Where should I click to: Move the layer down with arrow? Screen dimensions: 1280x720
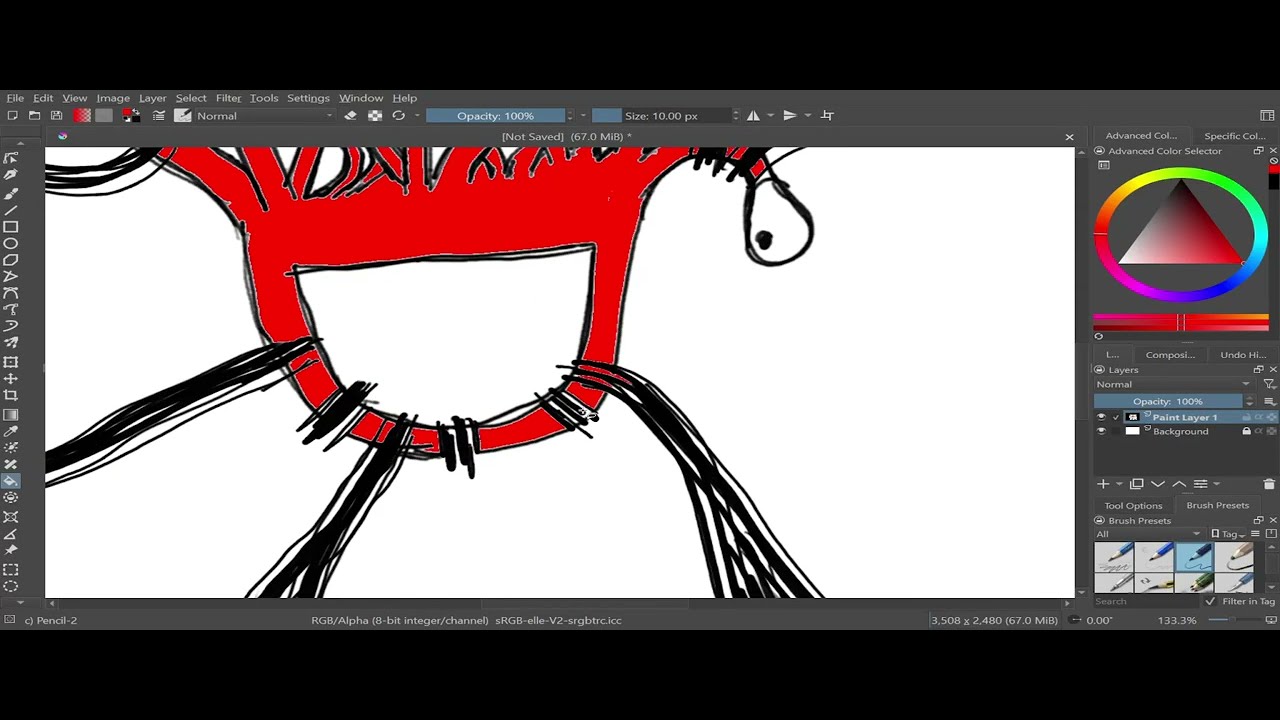(1158, 484)
